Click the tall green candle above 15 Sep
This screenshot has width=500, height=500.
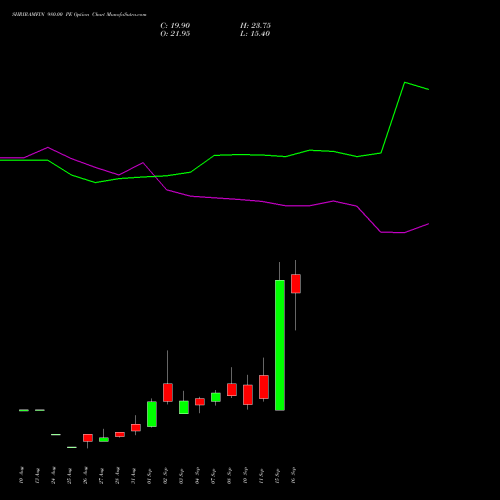pos(280,345)
